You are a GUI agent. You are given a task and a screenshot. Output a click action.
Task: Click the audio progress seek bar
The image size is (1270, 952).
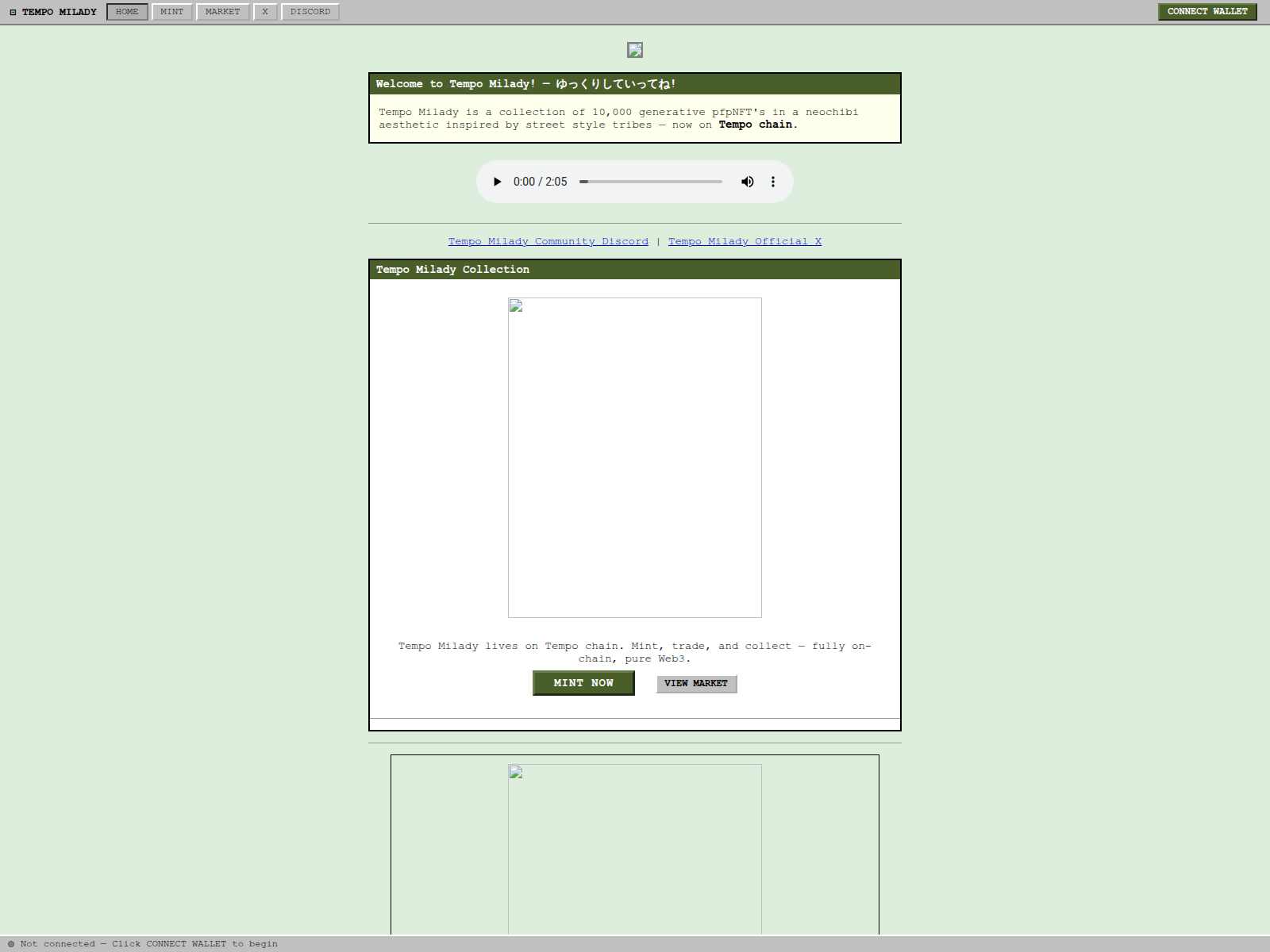(651, 181)
